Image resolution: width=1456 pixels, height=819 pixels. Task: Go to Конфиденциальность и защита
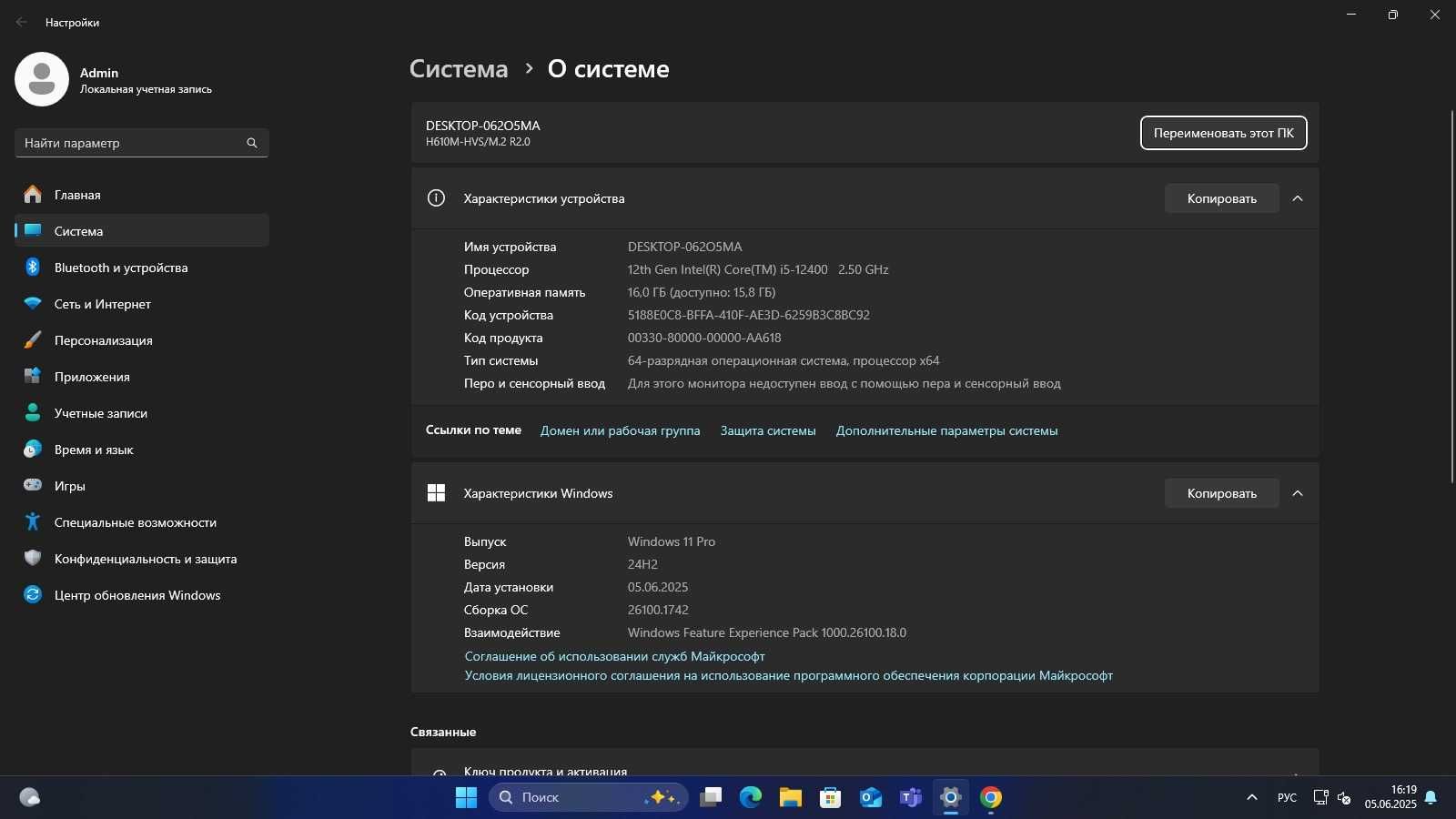coord(142,559)
